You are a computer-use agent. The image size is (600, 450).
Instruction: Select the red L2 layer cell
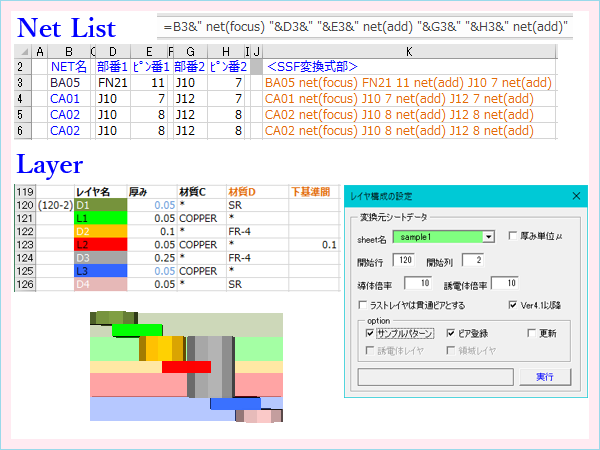[100, 244]
